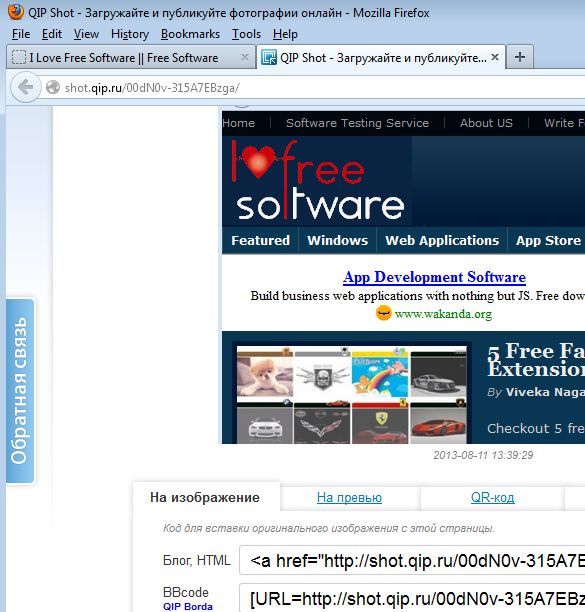Open the Tools menu
Screen dimensions: 585x612
tap(246, 34)
